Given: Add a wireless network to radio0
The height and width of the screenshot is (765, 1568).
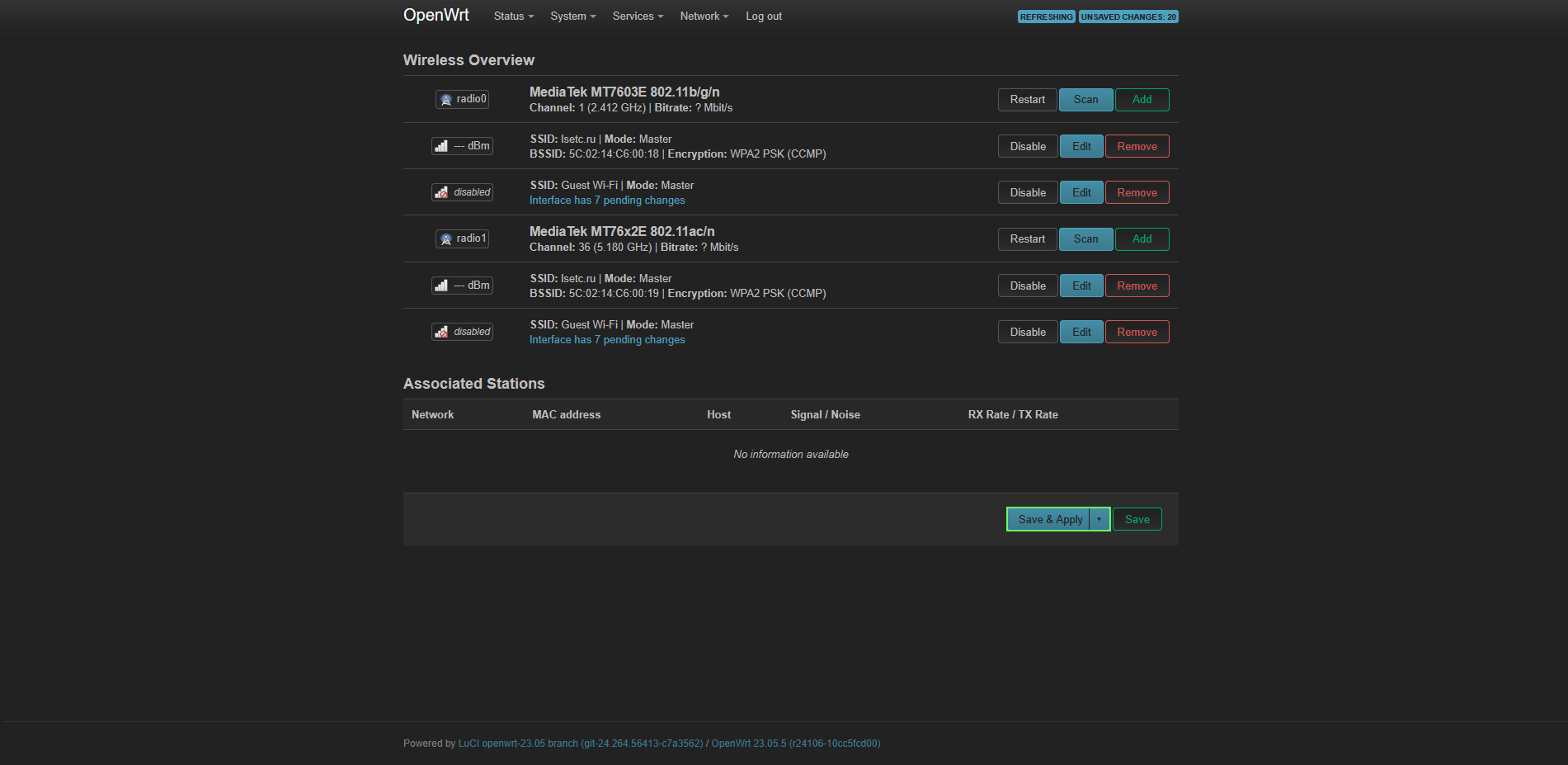Looking at the screenshot, I should click(1142, 99).
